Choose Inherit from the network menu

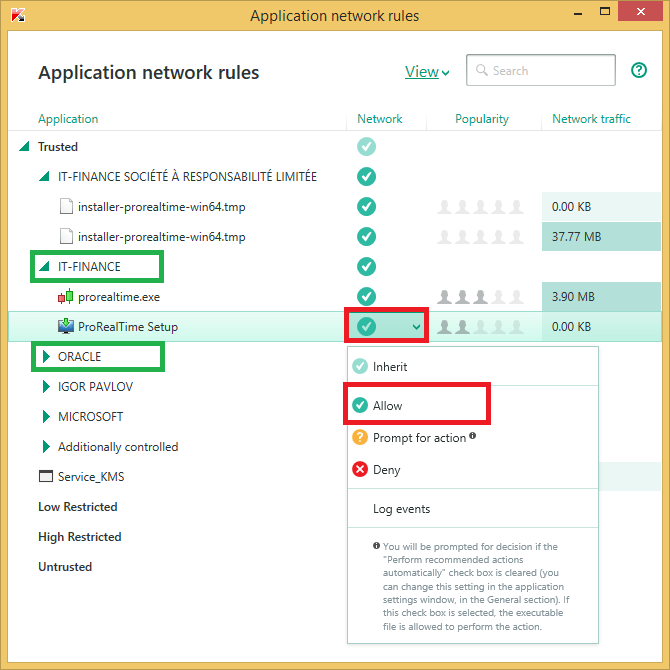pyautogui.click(x=473, y=366)
